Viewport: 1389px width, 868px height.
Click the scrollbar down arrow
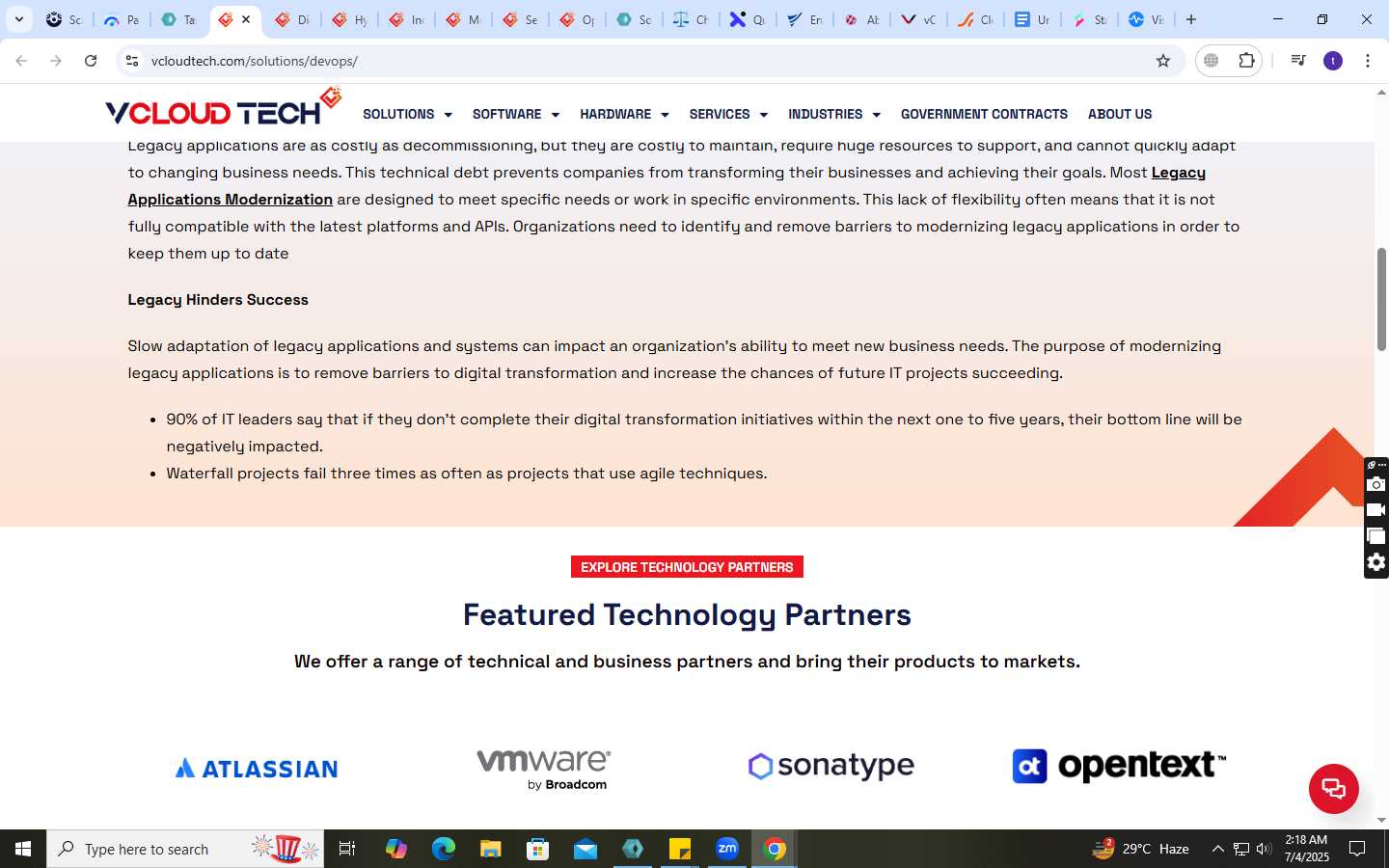pos(1381,821)
